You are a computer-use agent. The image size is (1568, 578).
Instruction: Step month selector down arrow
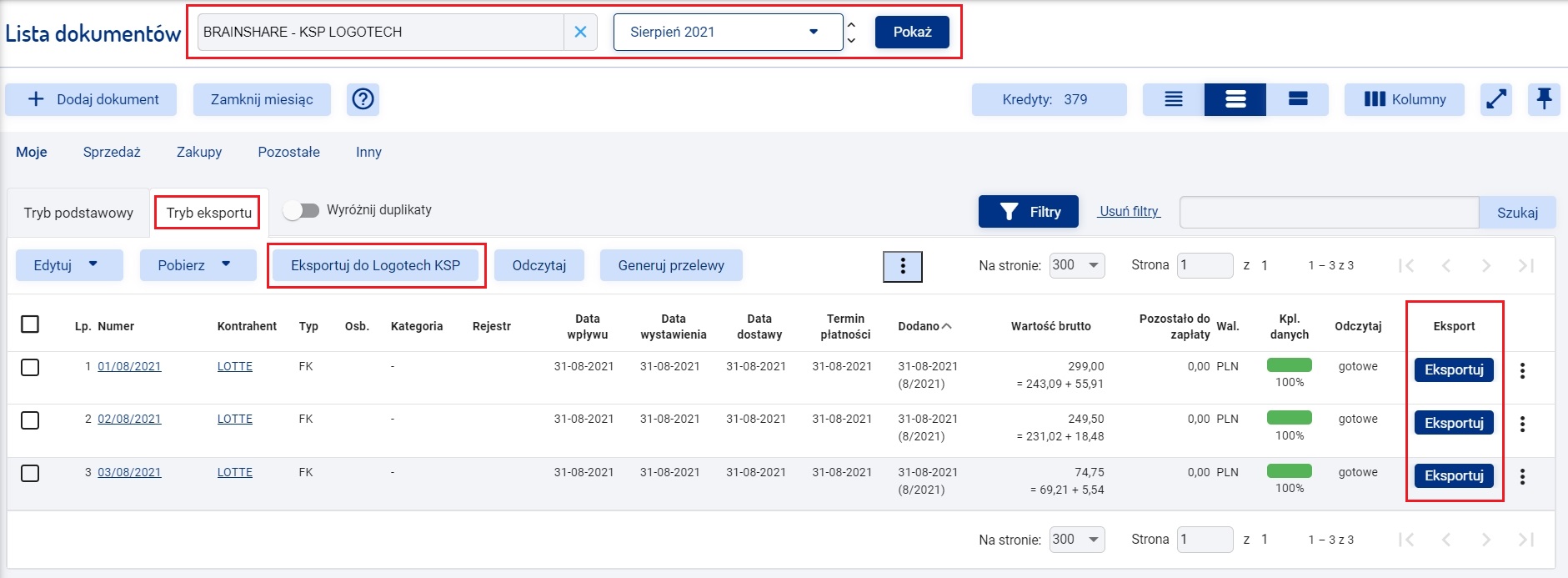851,40
